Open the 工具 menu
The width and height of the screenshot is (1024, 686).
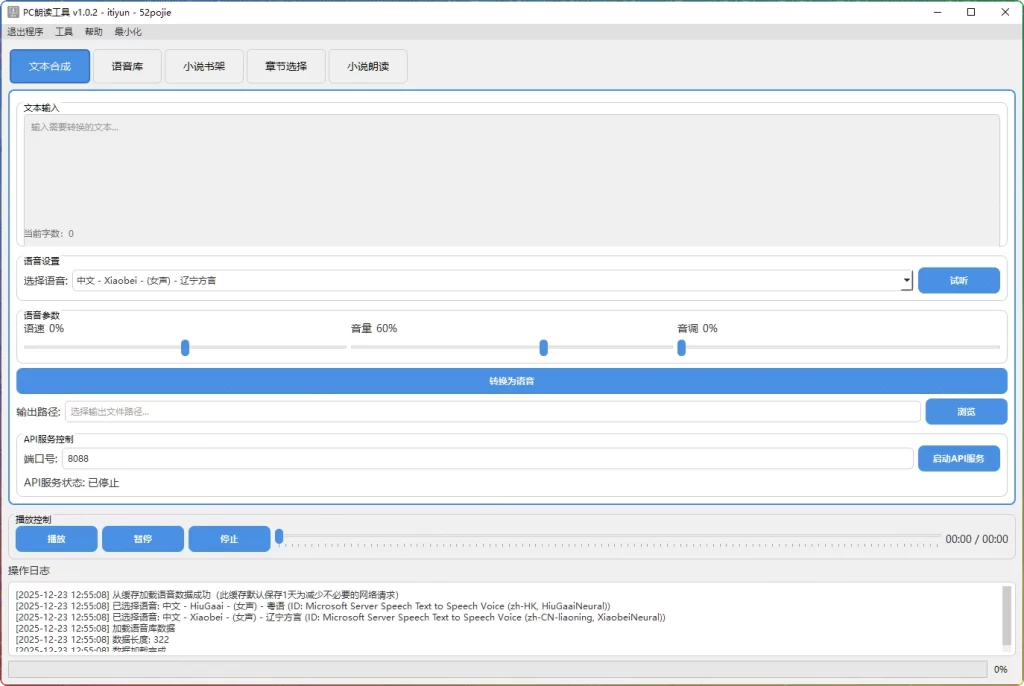64,31
